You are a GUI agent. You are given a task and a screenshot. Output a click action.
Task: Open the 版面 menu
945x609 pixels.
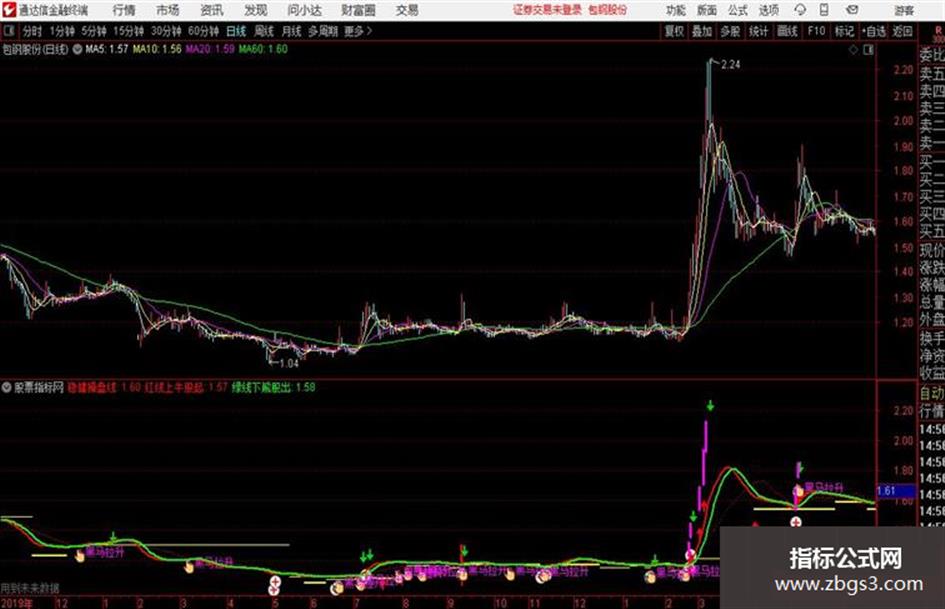(x=706, y=10)
